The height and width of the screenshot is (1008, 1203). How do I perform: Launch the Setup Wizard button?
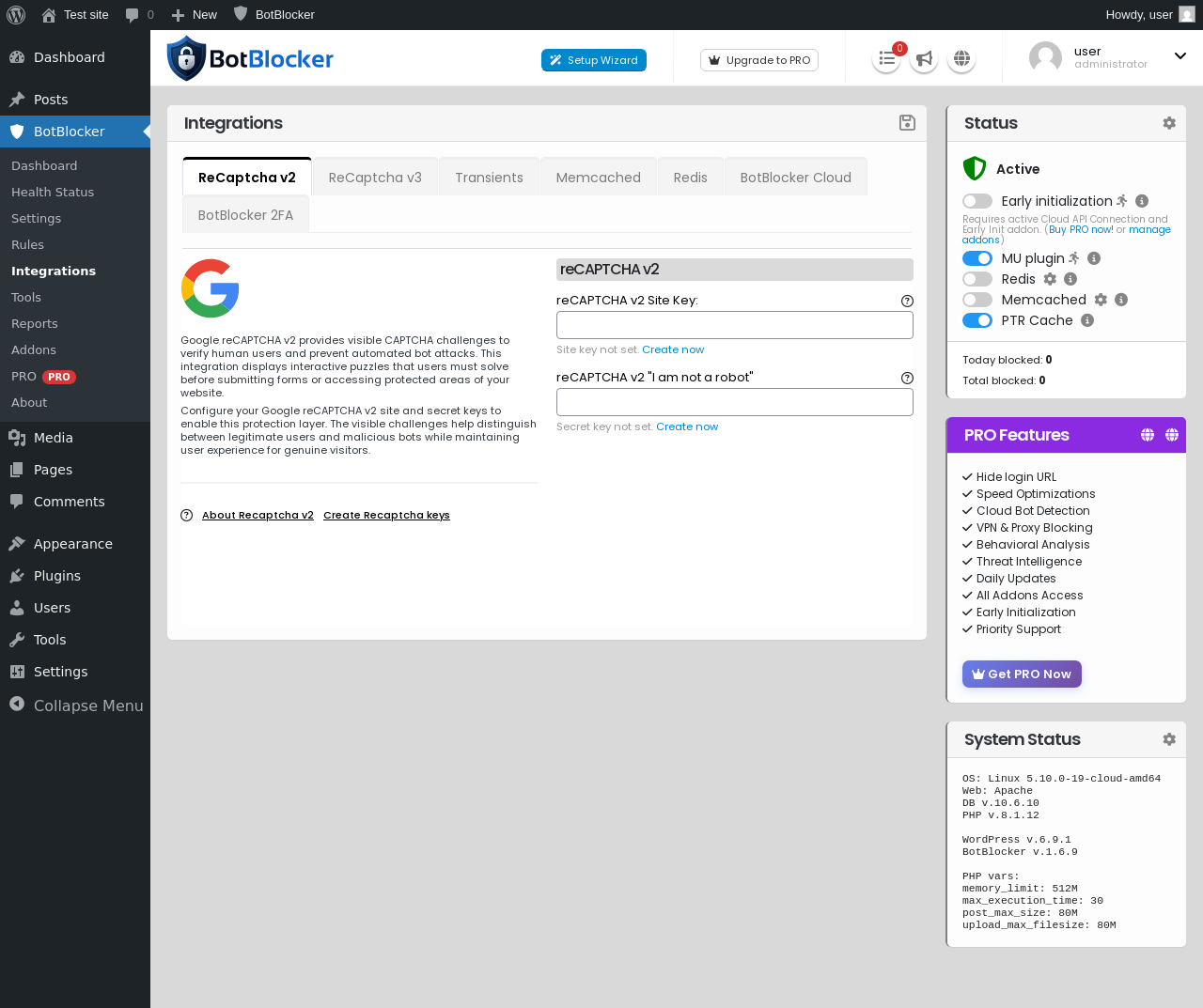click(594, 60)
